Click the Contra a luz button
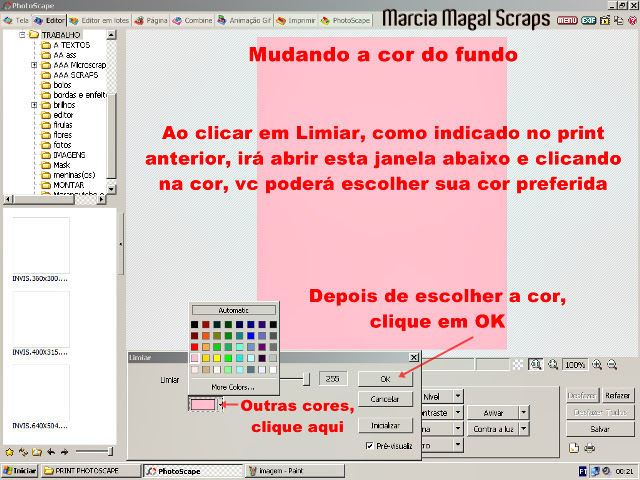This screenshot has height=480, width=640. pyautogui.click(x=493, y=429)
